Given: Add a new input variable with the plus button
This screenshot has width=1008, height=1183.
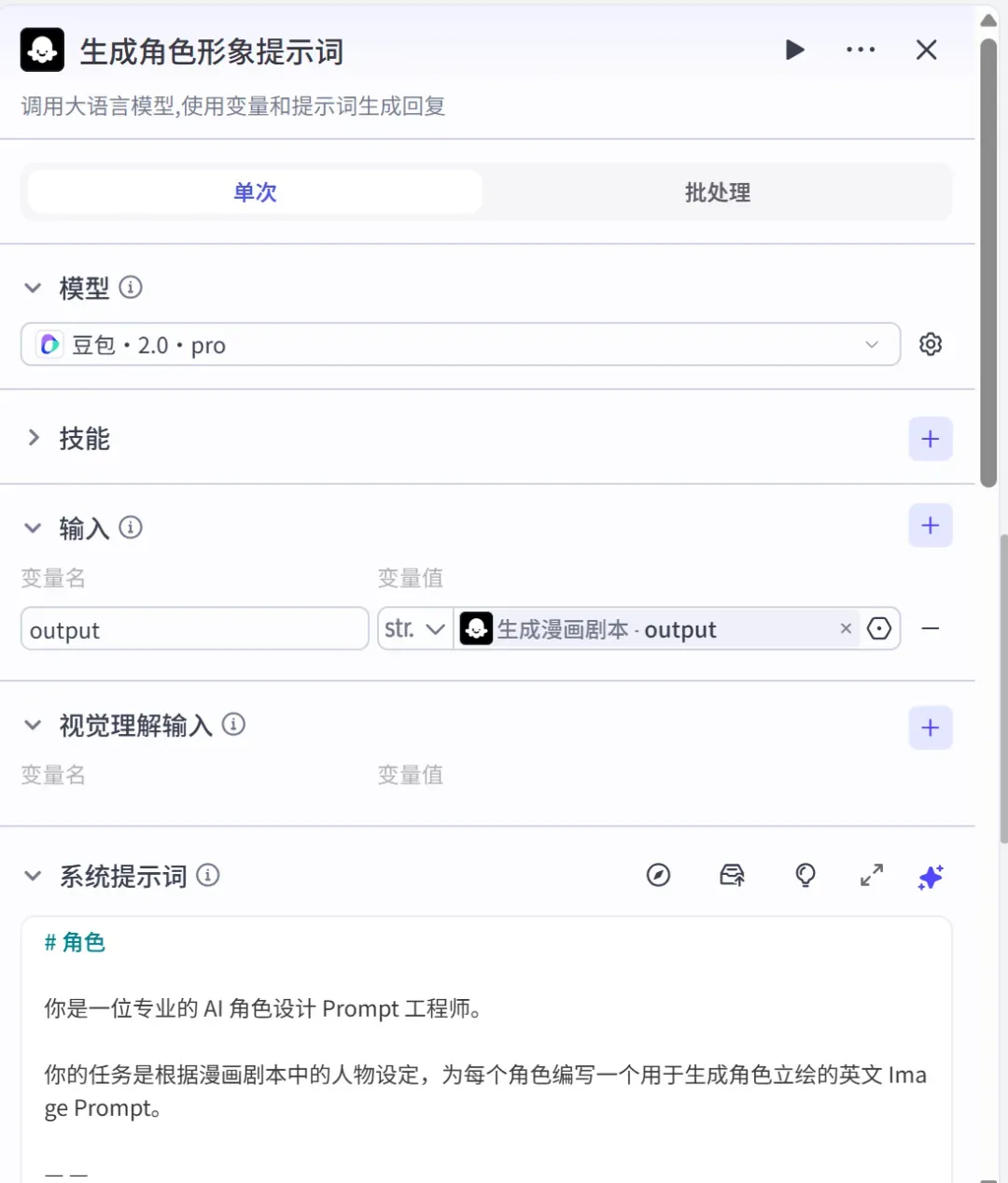Looking at the screenshot, I should coord(931,526).
